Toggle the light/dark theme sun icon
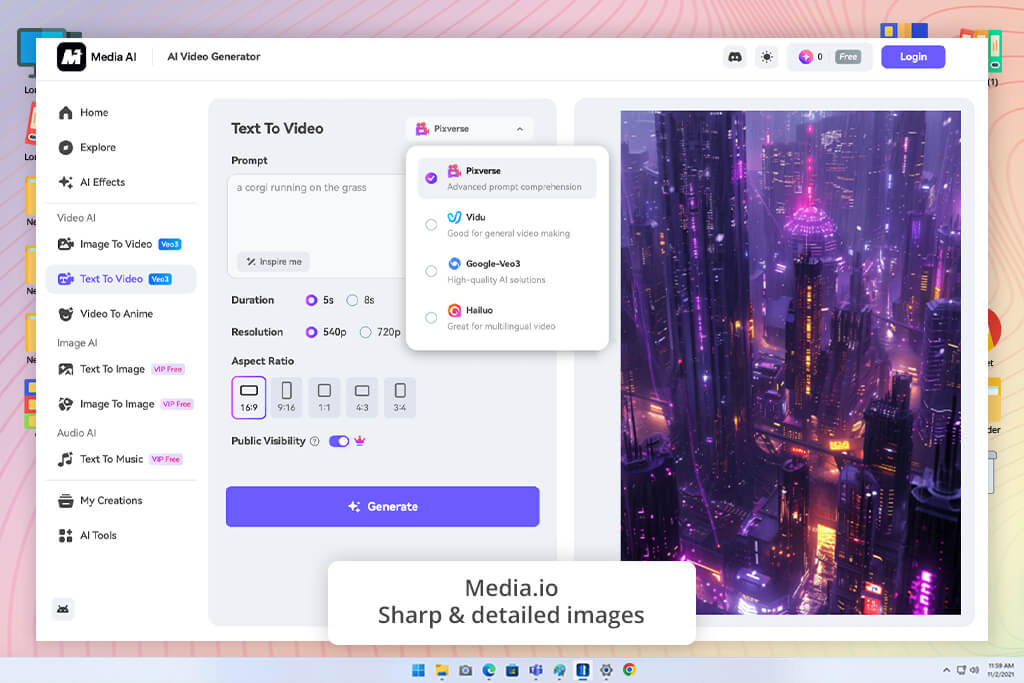Image resolution: width=1024 pixels, height=683 pixels. [767, 57]
